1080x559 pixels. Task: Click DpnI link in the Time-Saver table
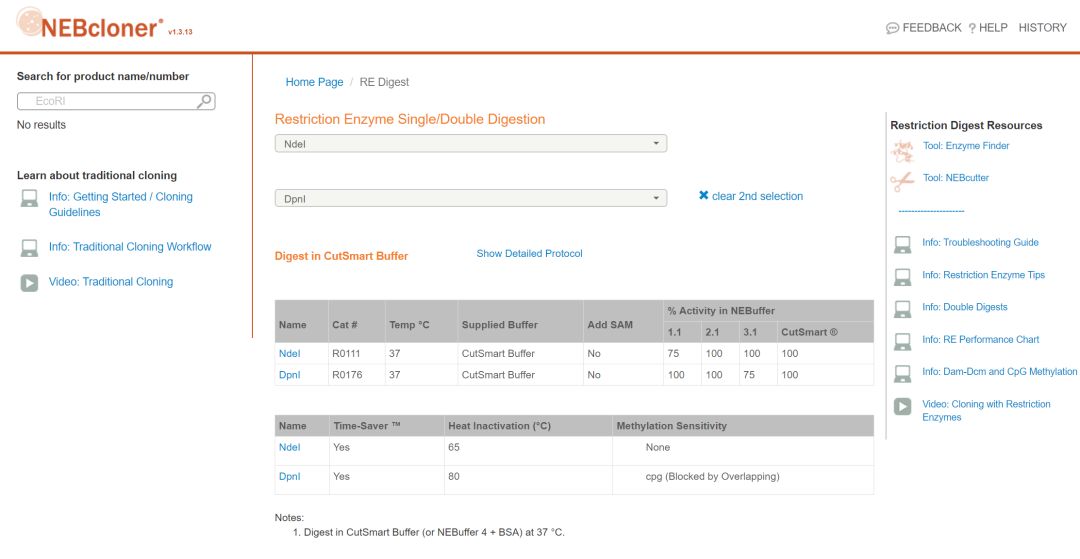(x=289, y=476)
